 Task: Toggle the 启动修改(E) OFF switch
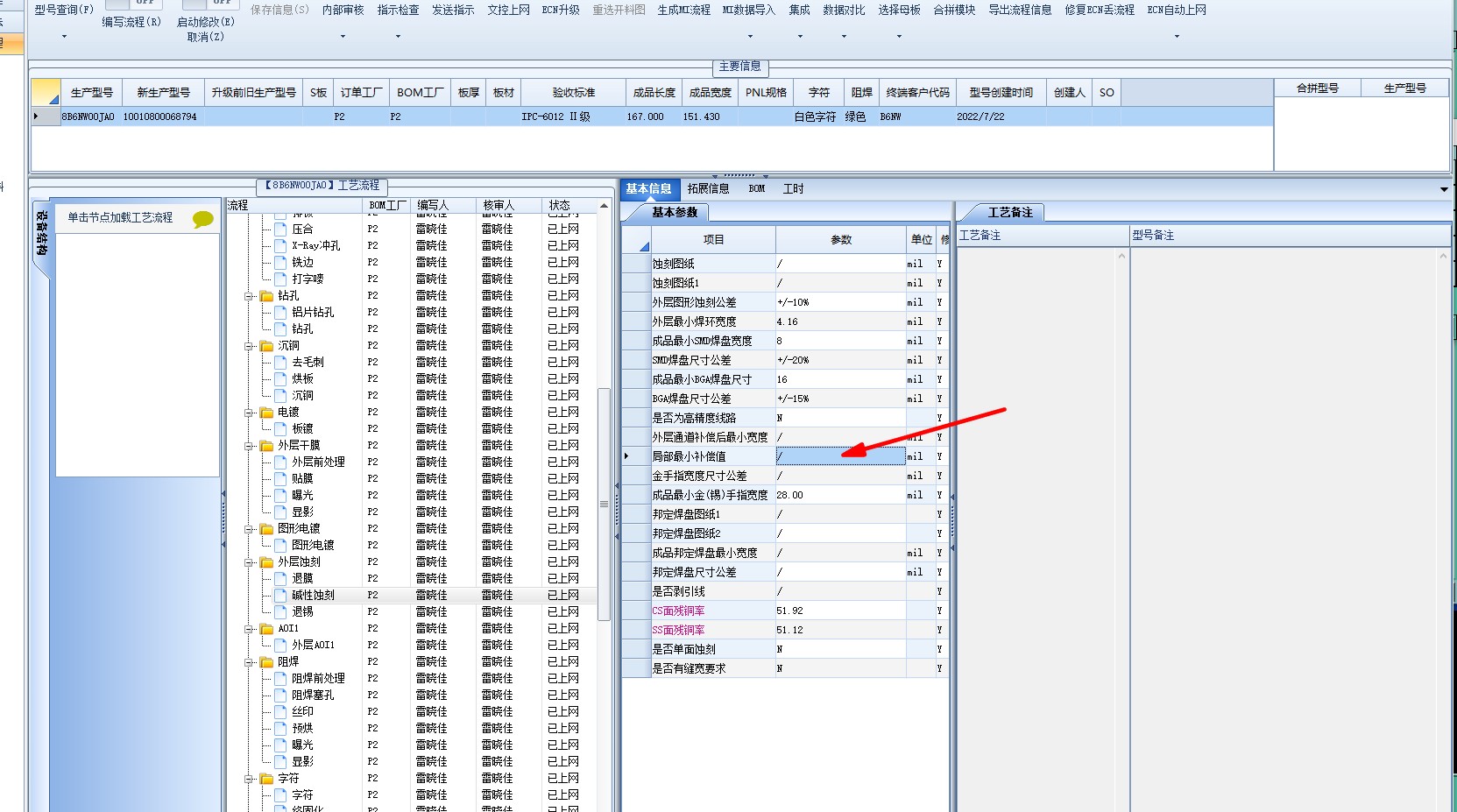(210, 4)
